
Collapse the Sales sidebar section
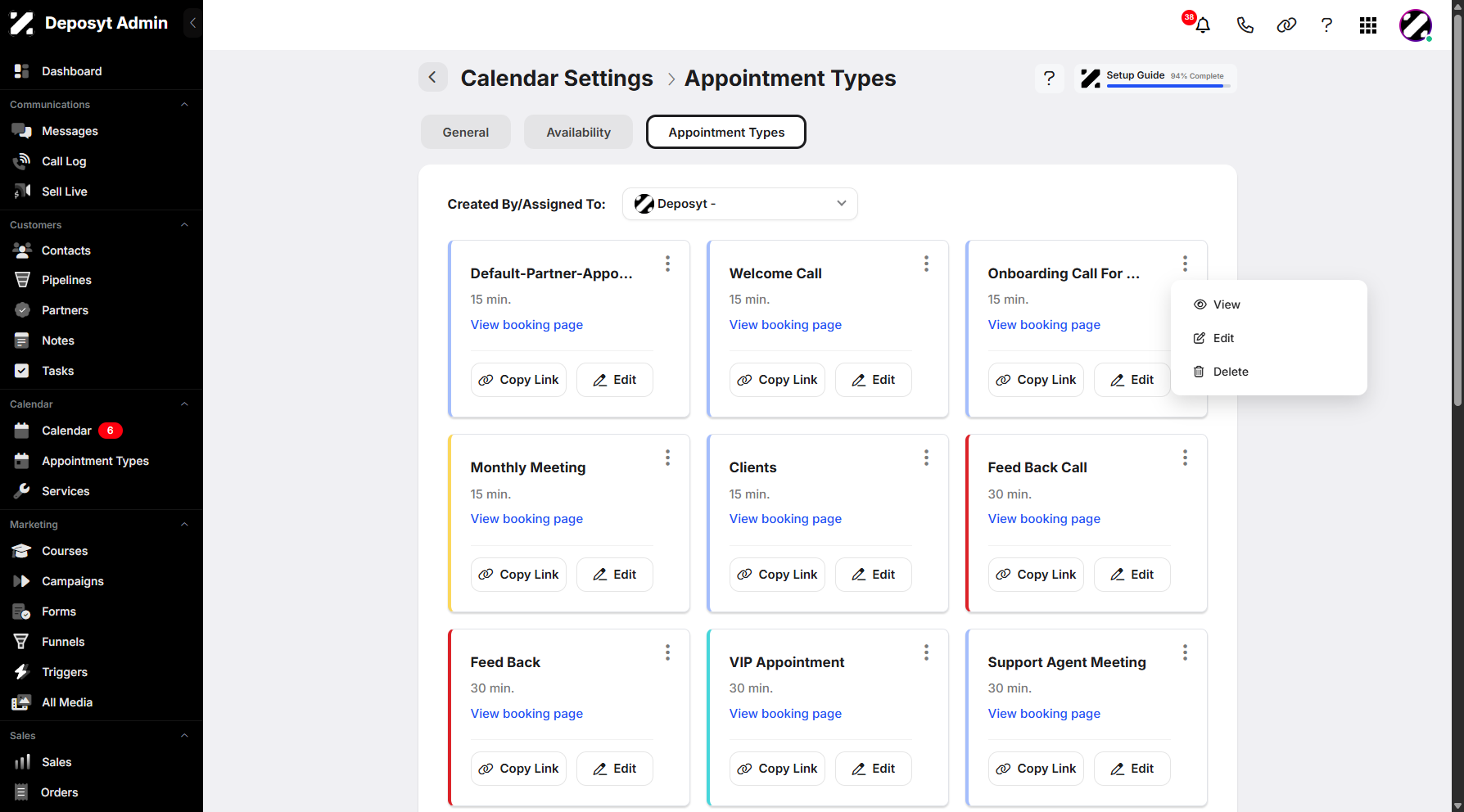point(184,736)
